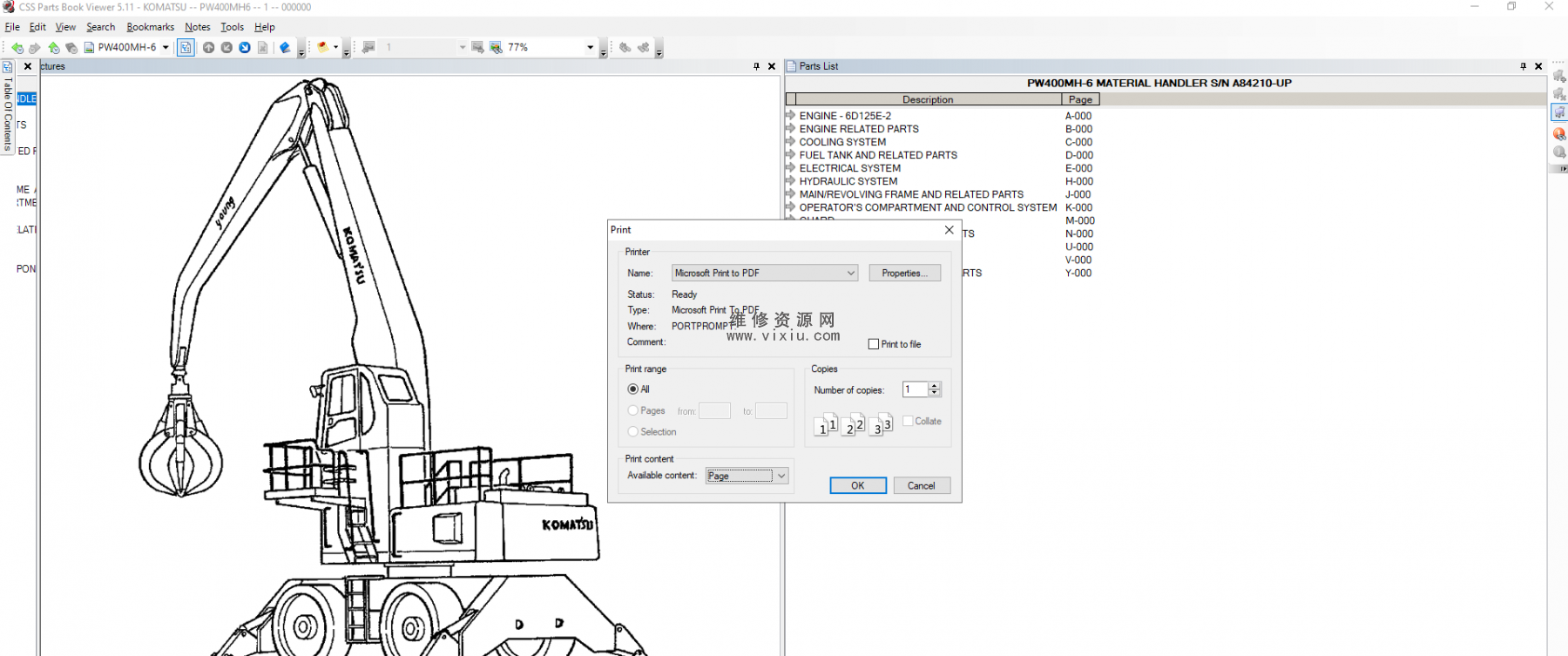Cancel the Print dialog

[x=922, y=486]
